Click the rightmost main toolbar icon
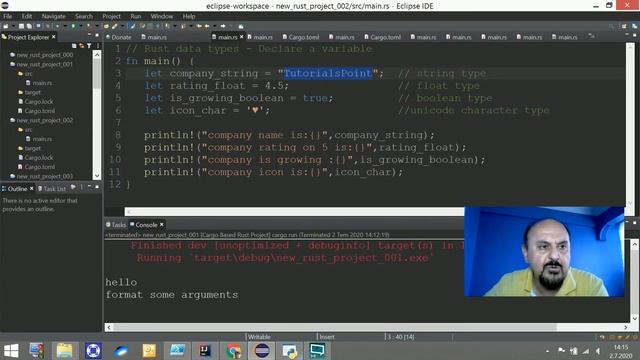The height and width of the screenshot is (360, 640). point(241,26)
